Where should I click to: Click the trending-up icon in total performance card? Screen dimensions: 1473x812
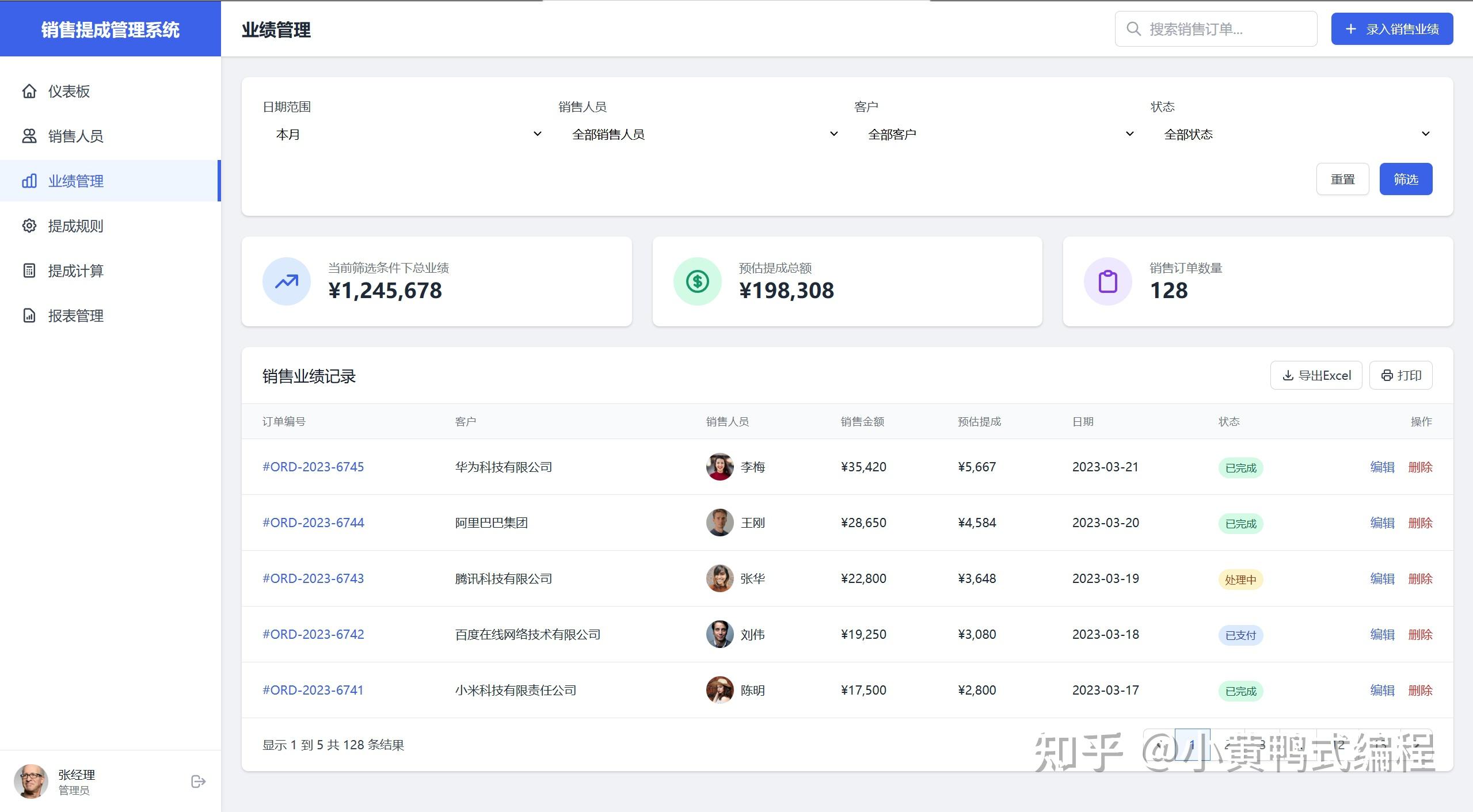point(286,281)
